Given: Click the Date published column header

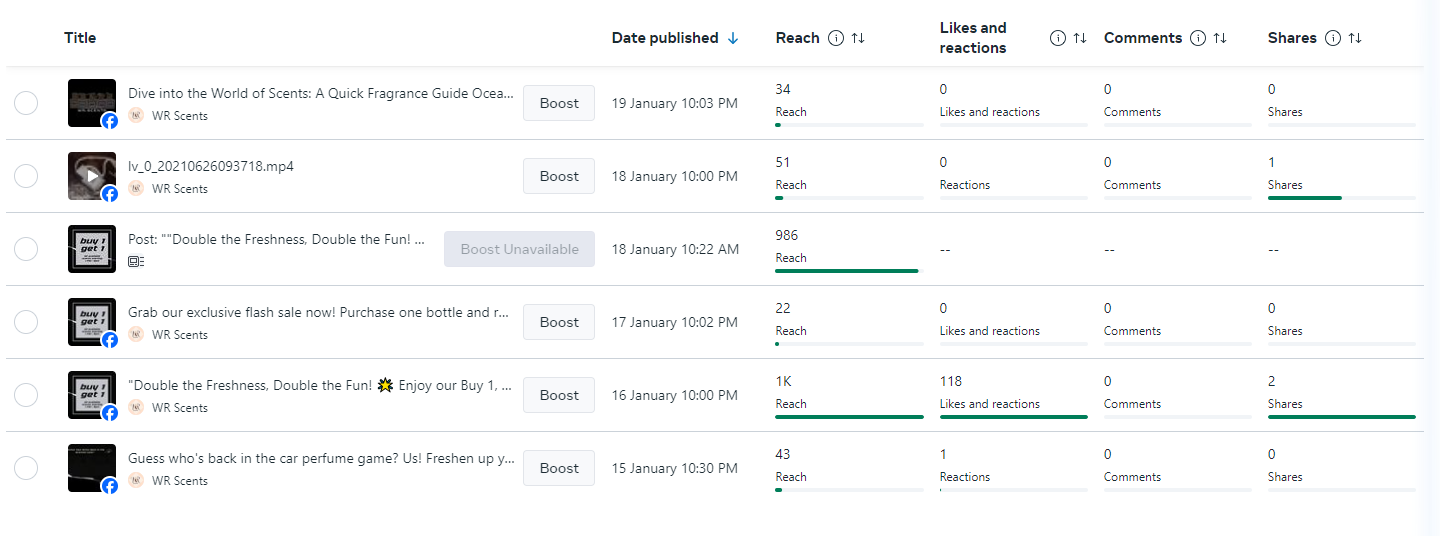Looking at the screenshot, I should 665,38.
